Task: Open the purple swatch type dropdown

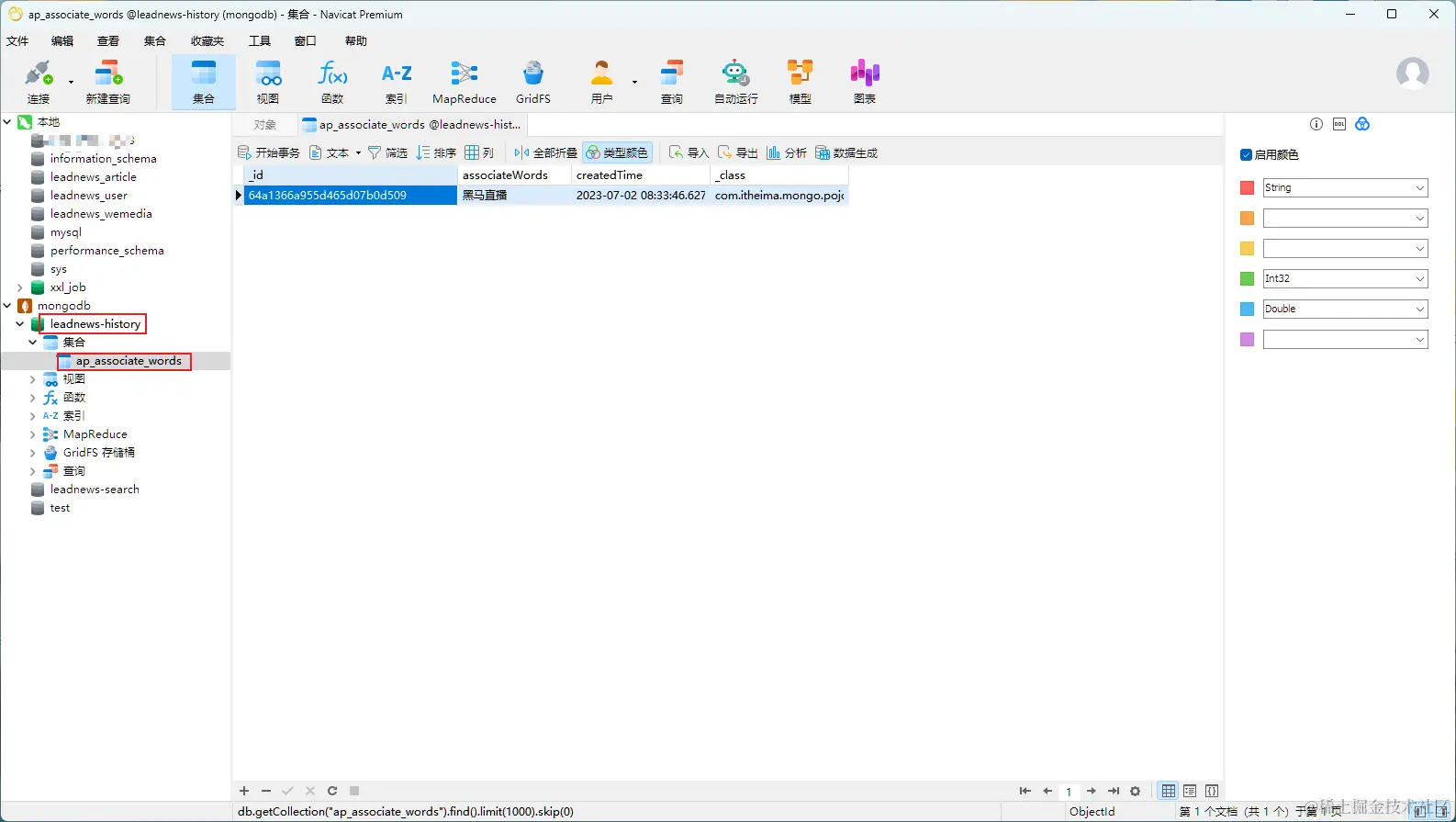Action: pyautogui.click(x=1345, y=340)
